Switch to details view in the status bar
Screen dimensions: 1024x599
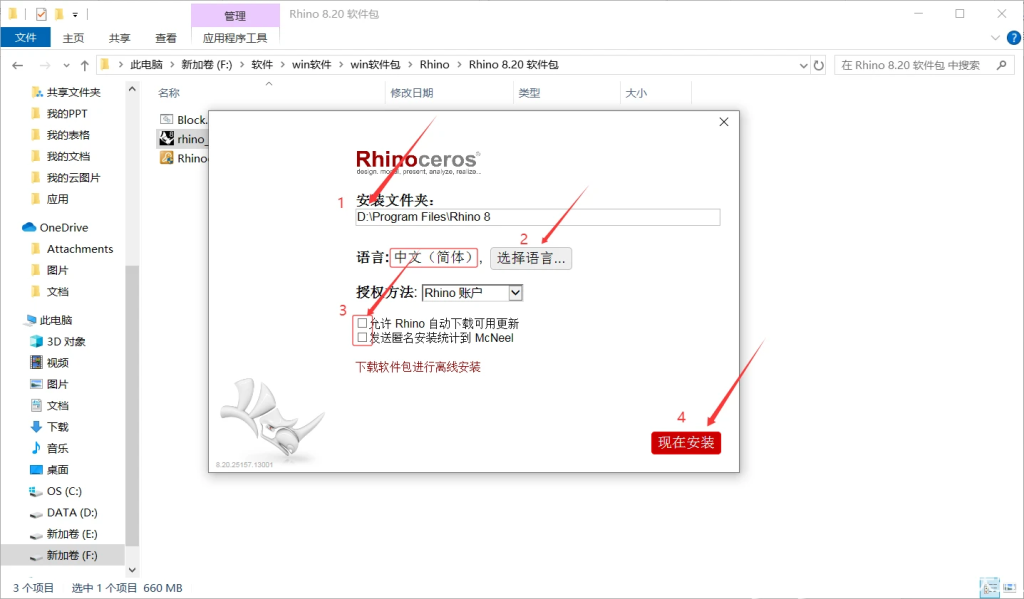pyautogui.click(x=1011, y=587)
